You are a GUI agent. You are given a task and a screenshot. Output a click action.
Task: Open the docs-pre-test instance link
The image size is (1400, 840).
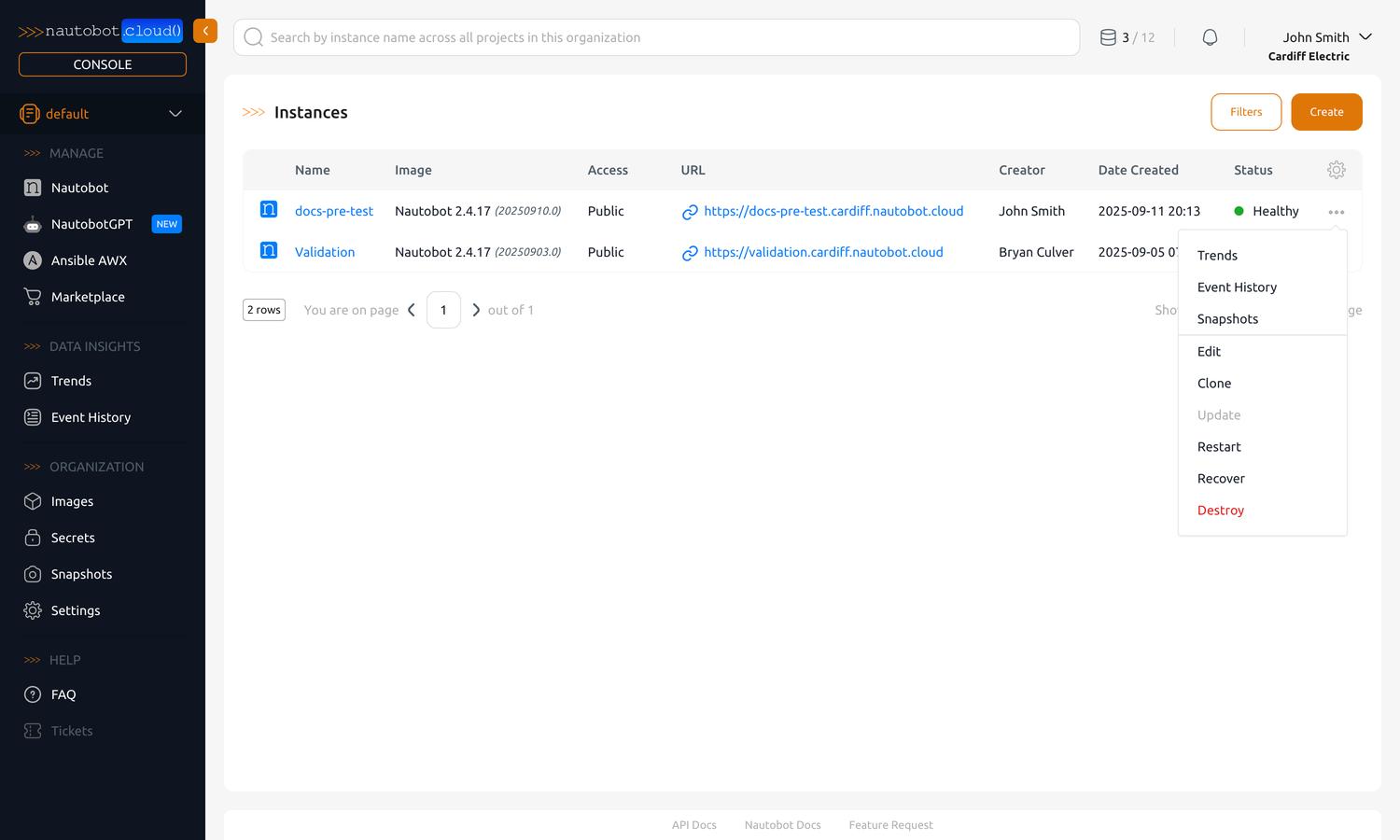tap(334, 211)
